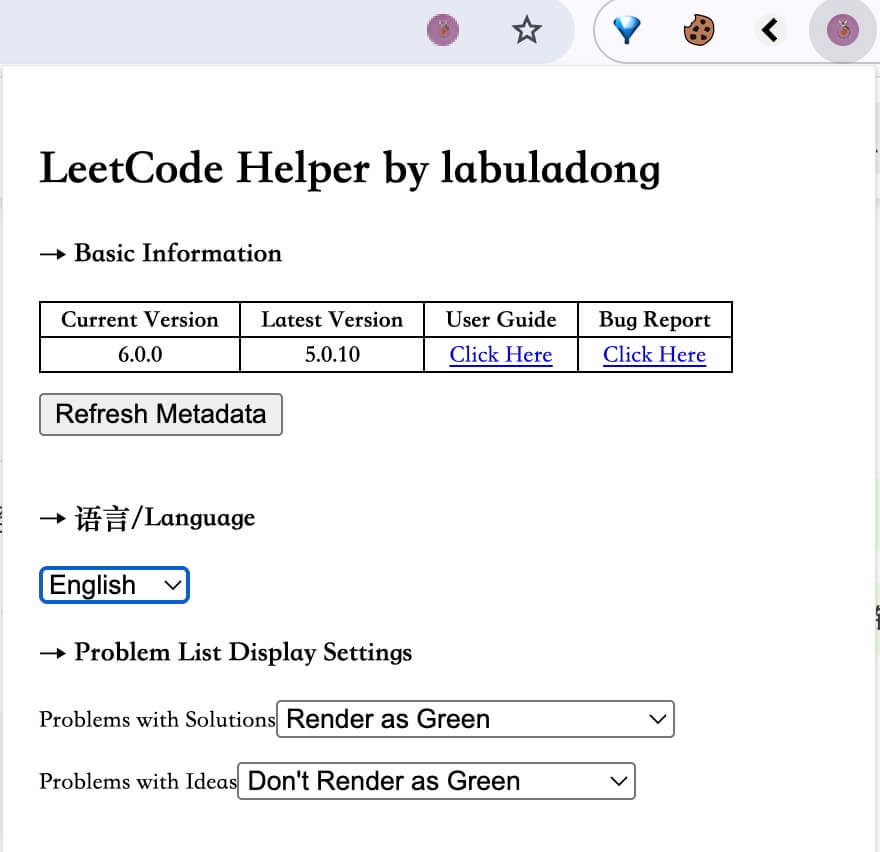Click the highlighted LeetCode Helper extension icon
The image size is (880, 852).
[842, 30]
